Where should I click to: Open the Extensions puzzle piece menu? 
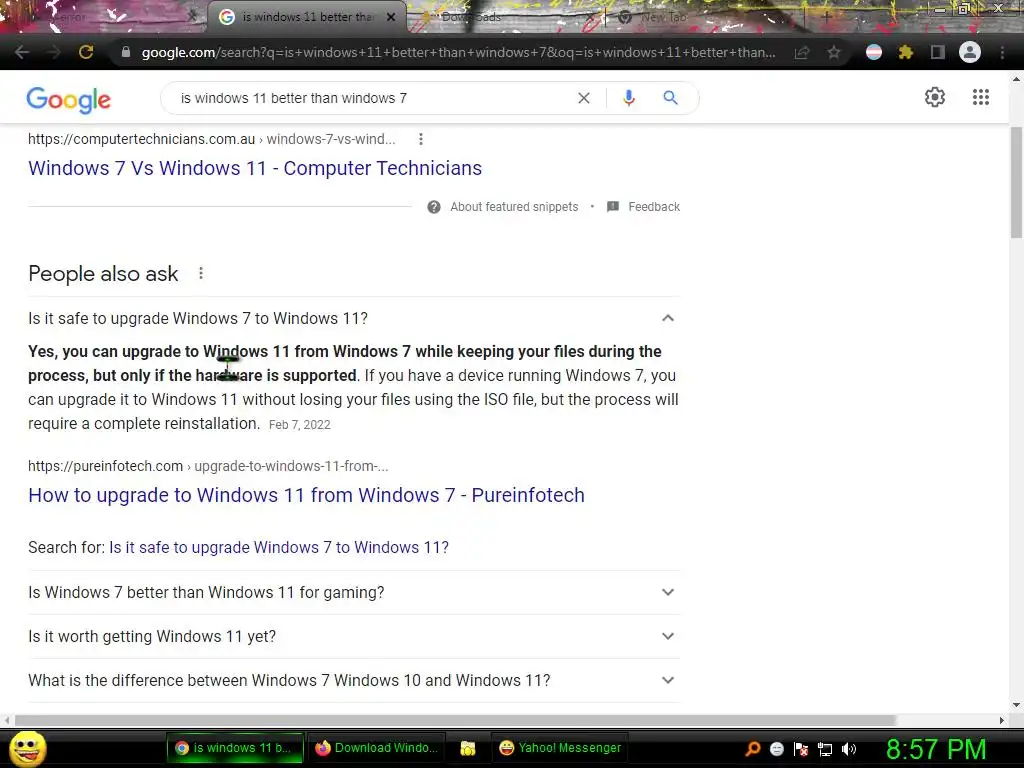pos(906,52)
